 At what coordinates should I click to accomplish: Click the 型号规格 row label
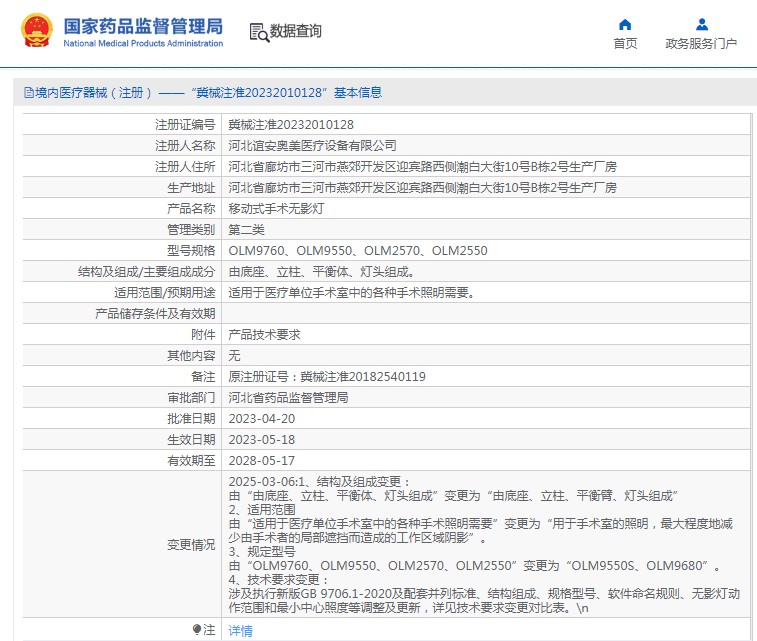tap(191, 251)
